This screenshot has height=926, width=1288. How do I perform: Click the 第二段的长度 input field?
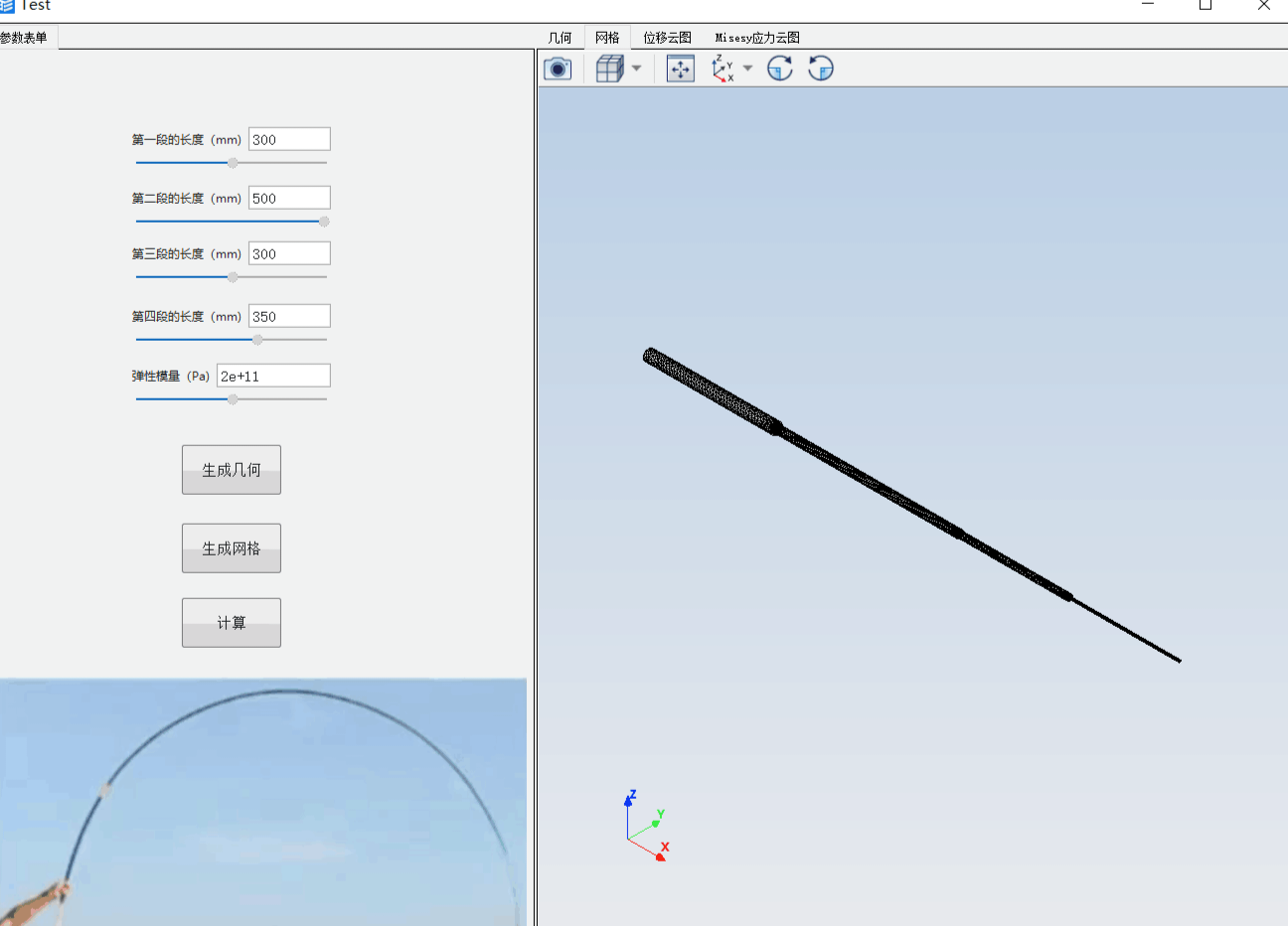(289, 198)
